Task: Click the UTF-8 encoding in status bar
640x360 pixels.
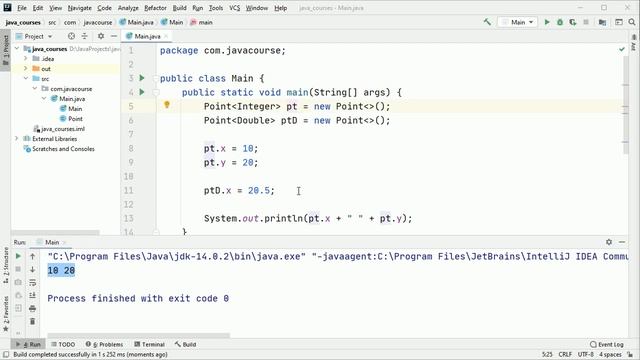Action: coord(586,354)
